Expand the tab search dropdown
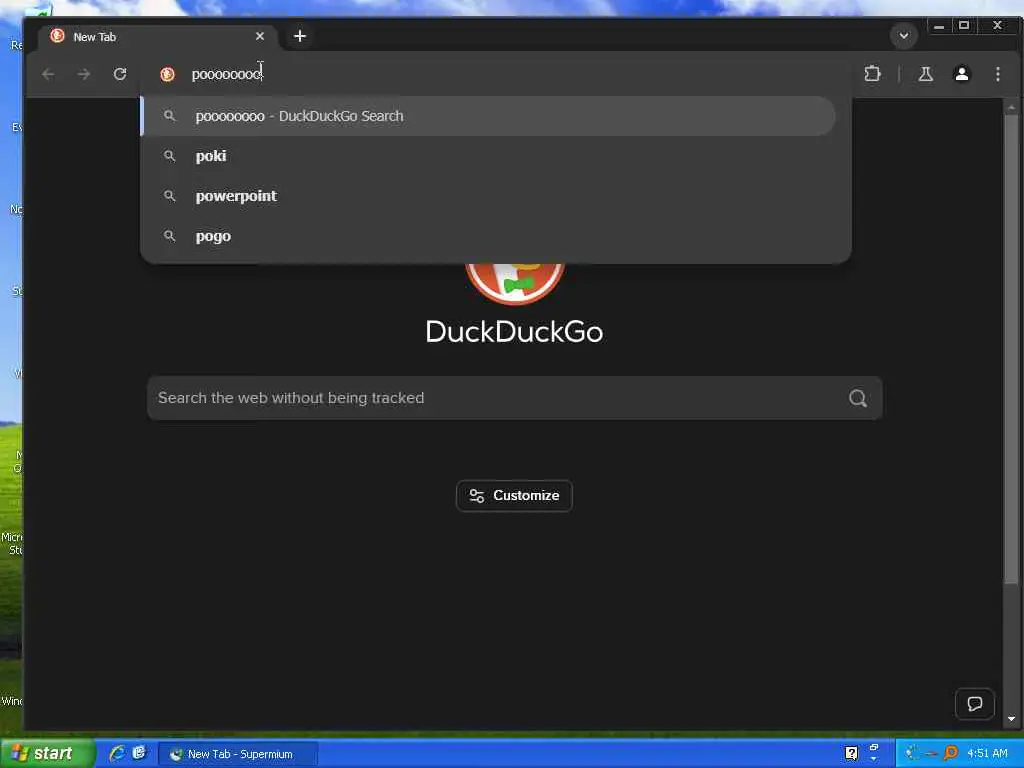This screenshot has height=768, width=1024. (904, 35)
